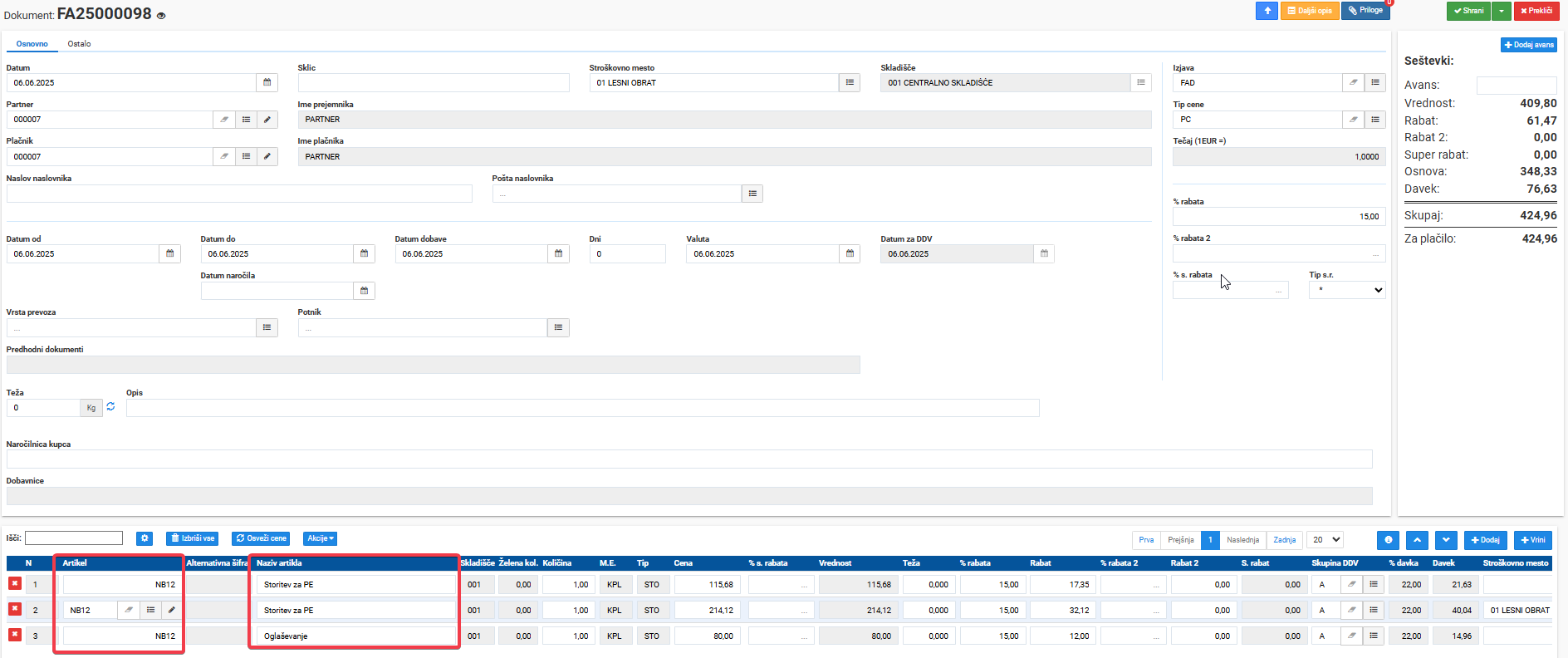Click the red Prekliči cancel button
The width and height of the screenshot is (1568, 658).
click(x=1536, y=11)
